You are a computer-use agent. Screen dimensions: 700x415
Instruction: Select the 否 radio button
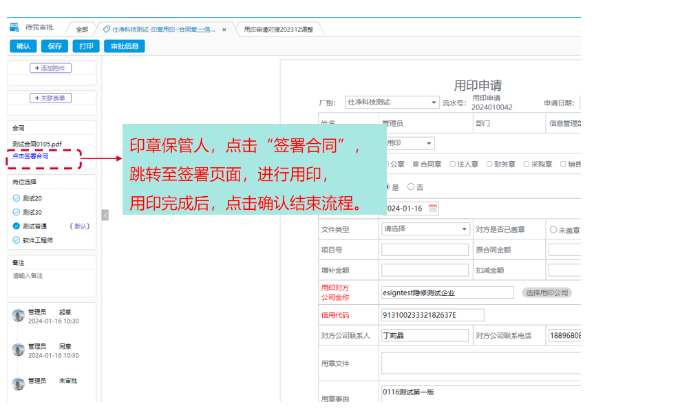(x=410, y=187)
